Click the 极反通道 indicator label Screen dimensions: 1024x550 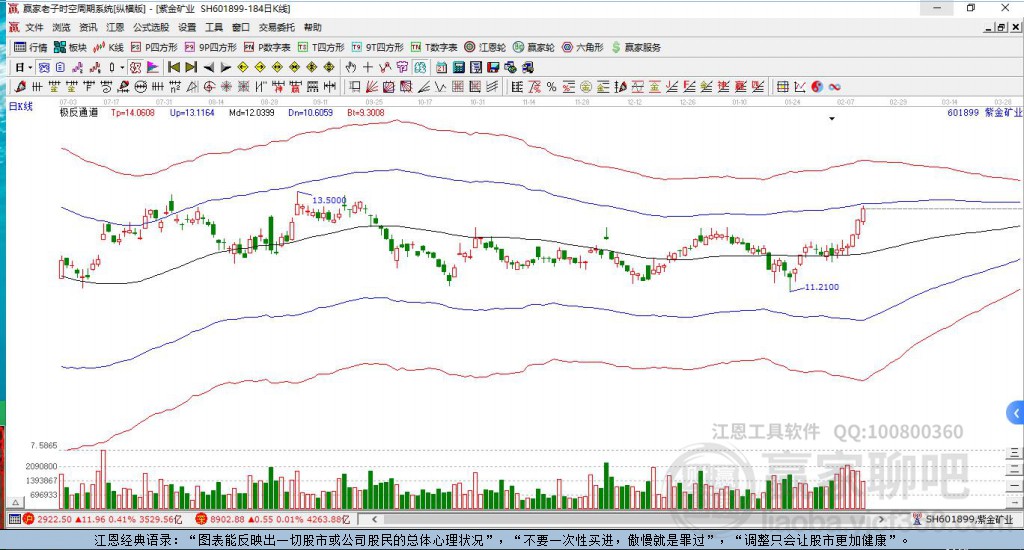coord(79,112)
